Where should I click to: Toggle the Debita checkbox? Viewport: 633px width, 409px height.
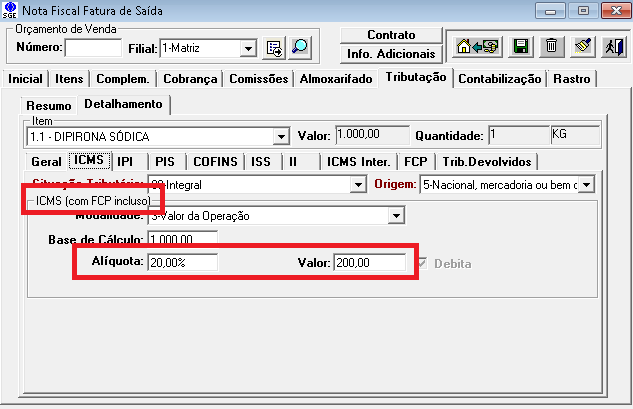pyautogui.click(x=427, y=264)
